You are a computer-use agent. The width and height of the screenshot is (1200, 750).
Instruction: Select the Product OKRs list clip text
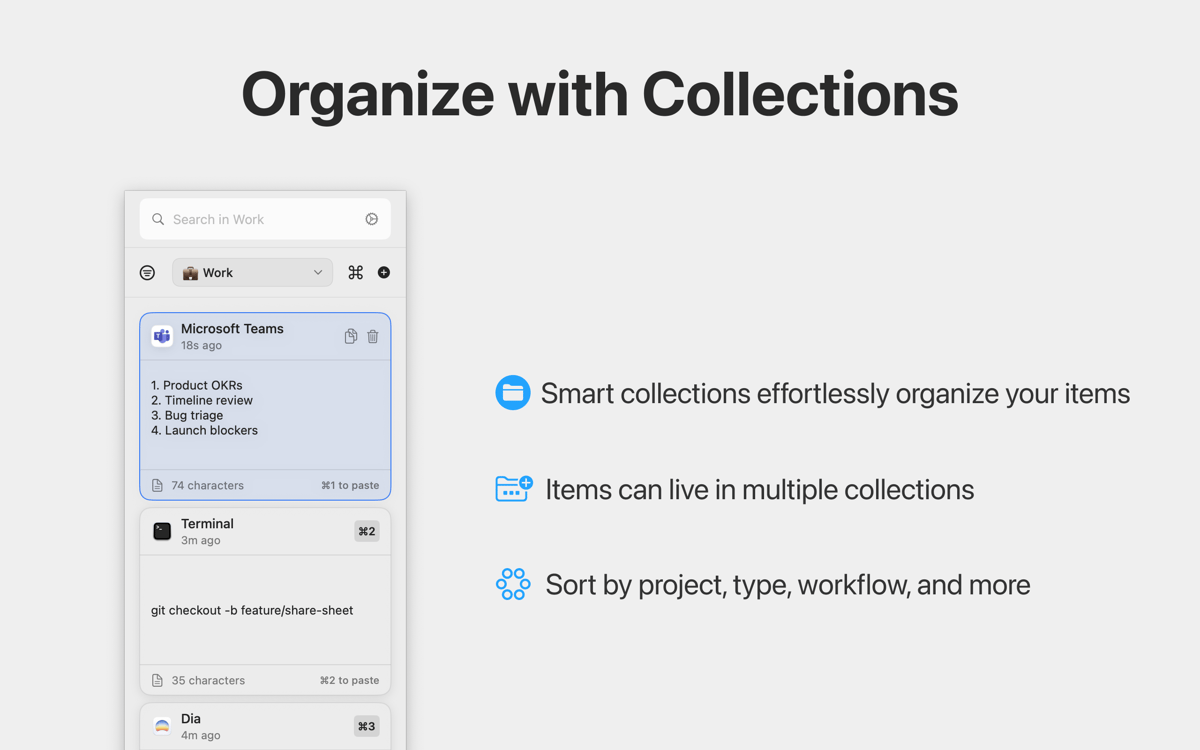(x=205, y=408)
